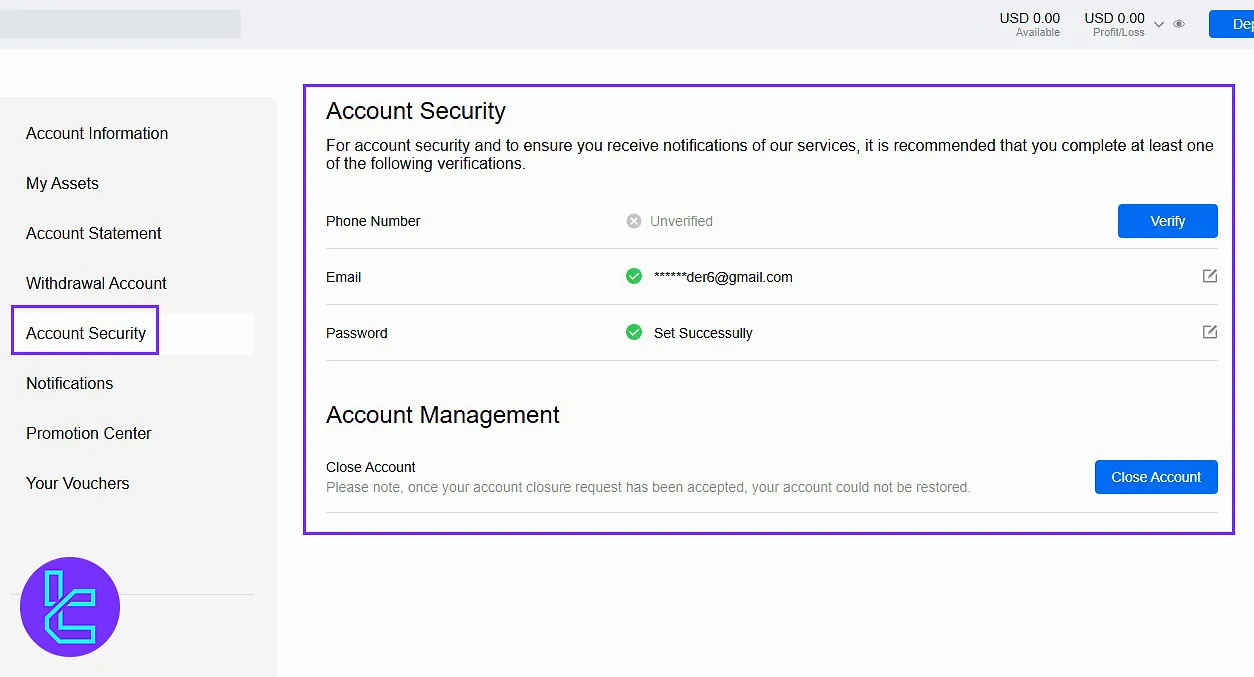Go to My Assets page
The height and width of the screenshot is (677, 1254).
click(x=62, y=183)
